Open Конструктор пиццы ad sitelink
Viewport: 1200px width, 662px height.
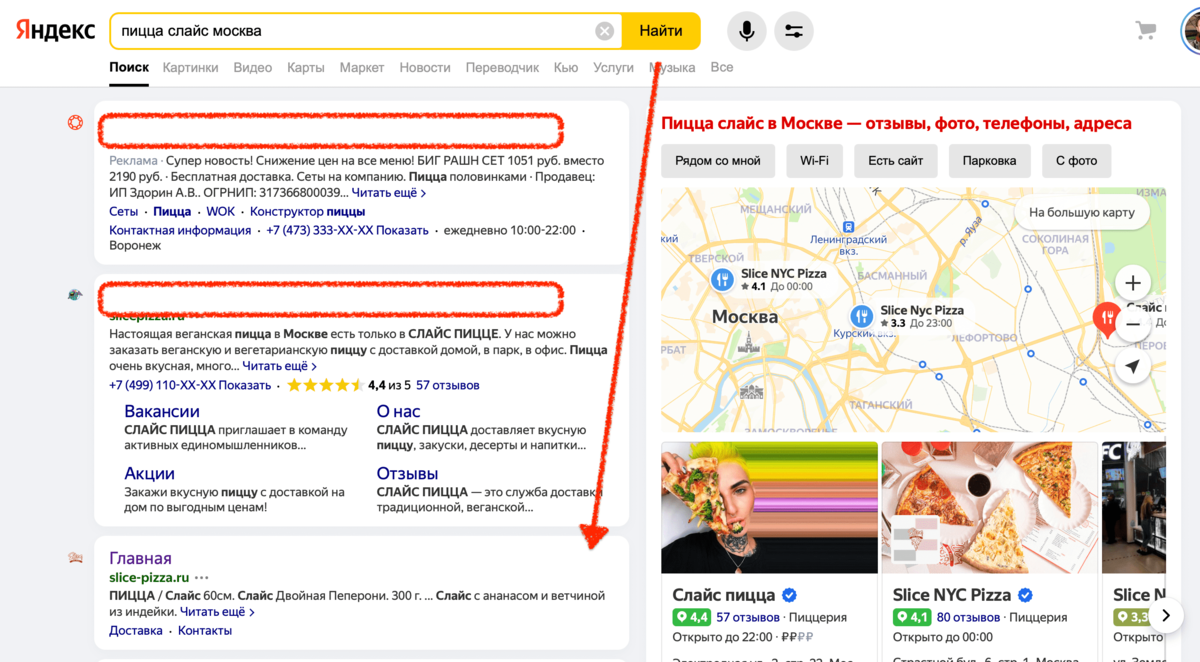point(307,212)
